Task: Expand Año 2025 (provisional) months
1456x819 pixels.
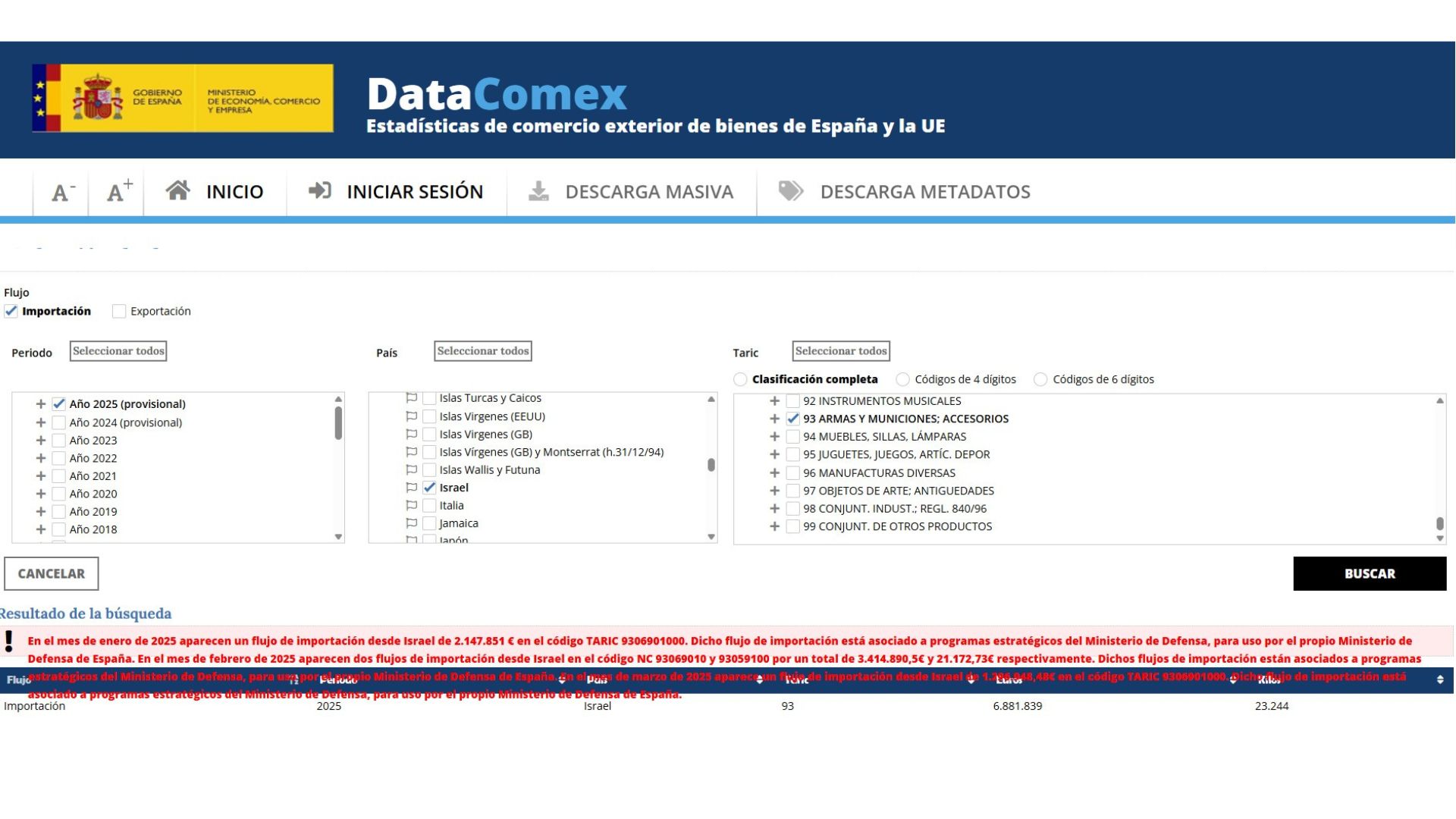Action: coord(41,404)
